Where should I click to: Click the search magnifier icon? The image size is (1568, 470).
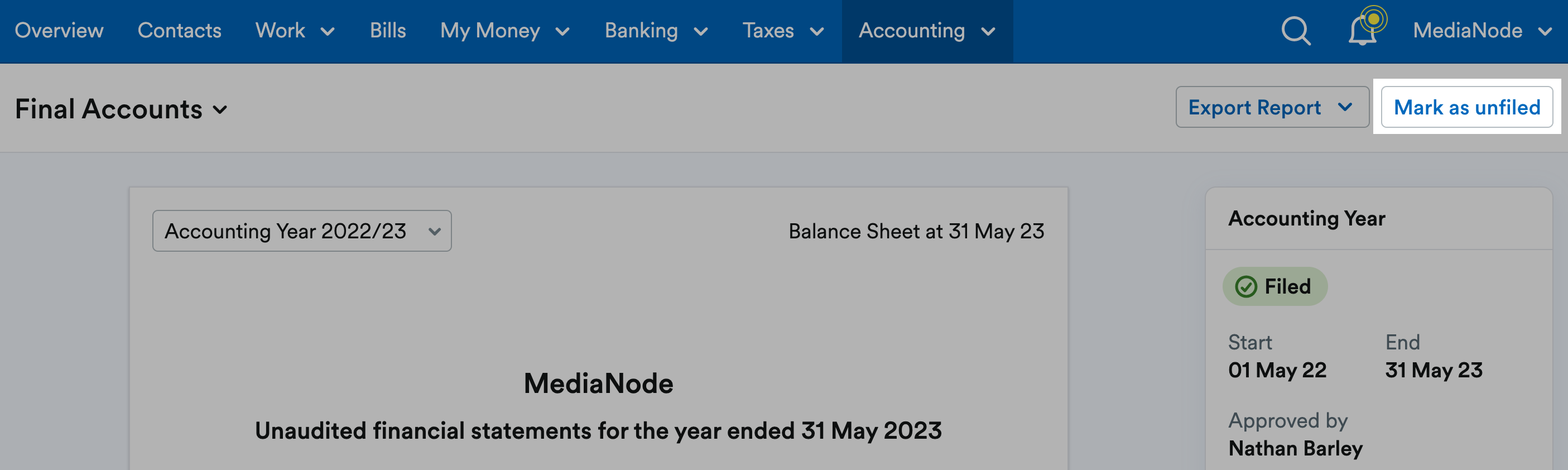(1295, 31)
